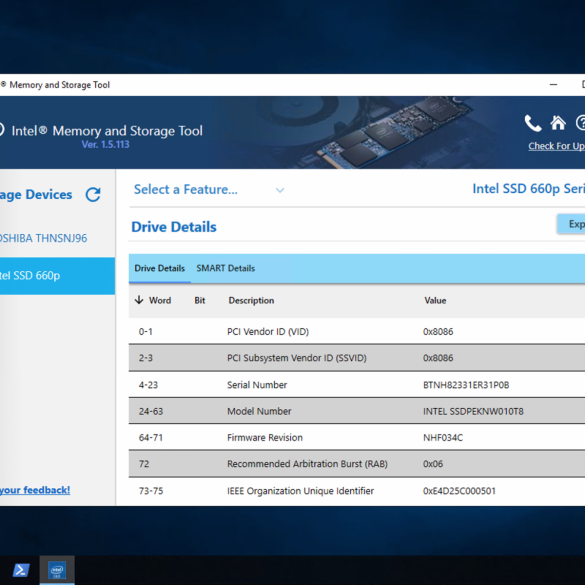
Task: Minimize the Memory and Storage Tool window
Action: (x=553, y=85)
